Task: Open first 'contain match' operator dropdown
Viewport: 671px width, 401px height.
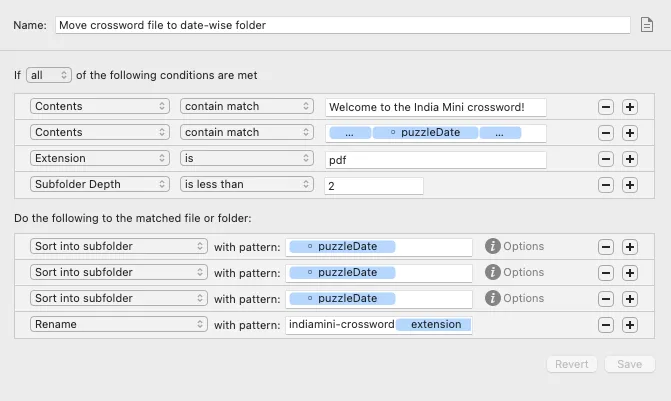Action: pos(246,106)
